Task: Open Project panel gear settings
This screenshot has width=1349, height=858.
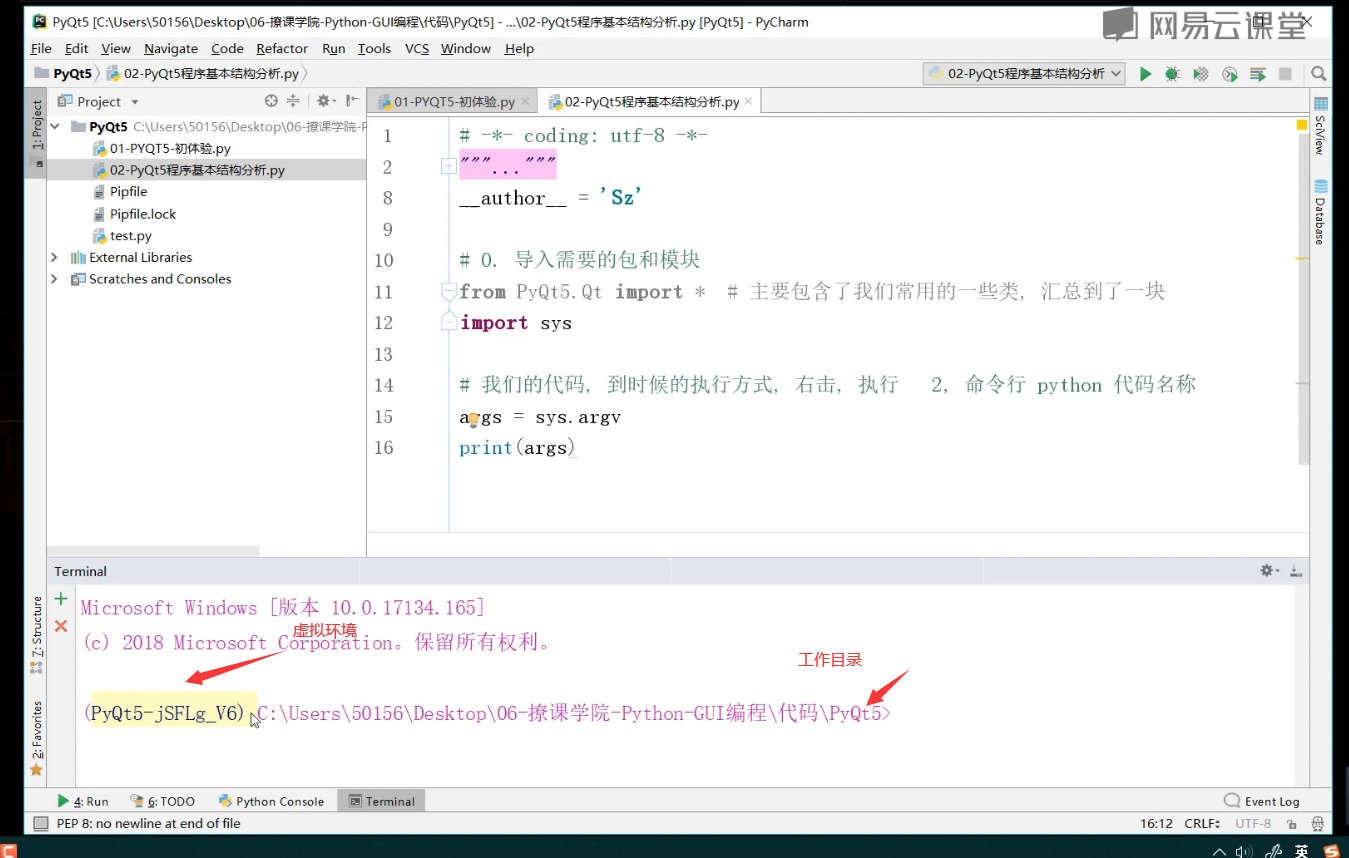Action: 325,101
